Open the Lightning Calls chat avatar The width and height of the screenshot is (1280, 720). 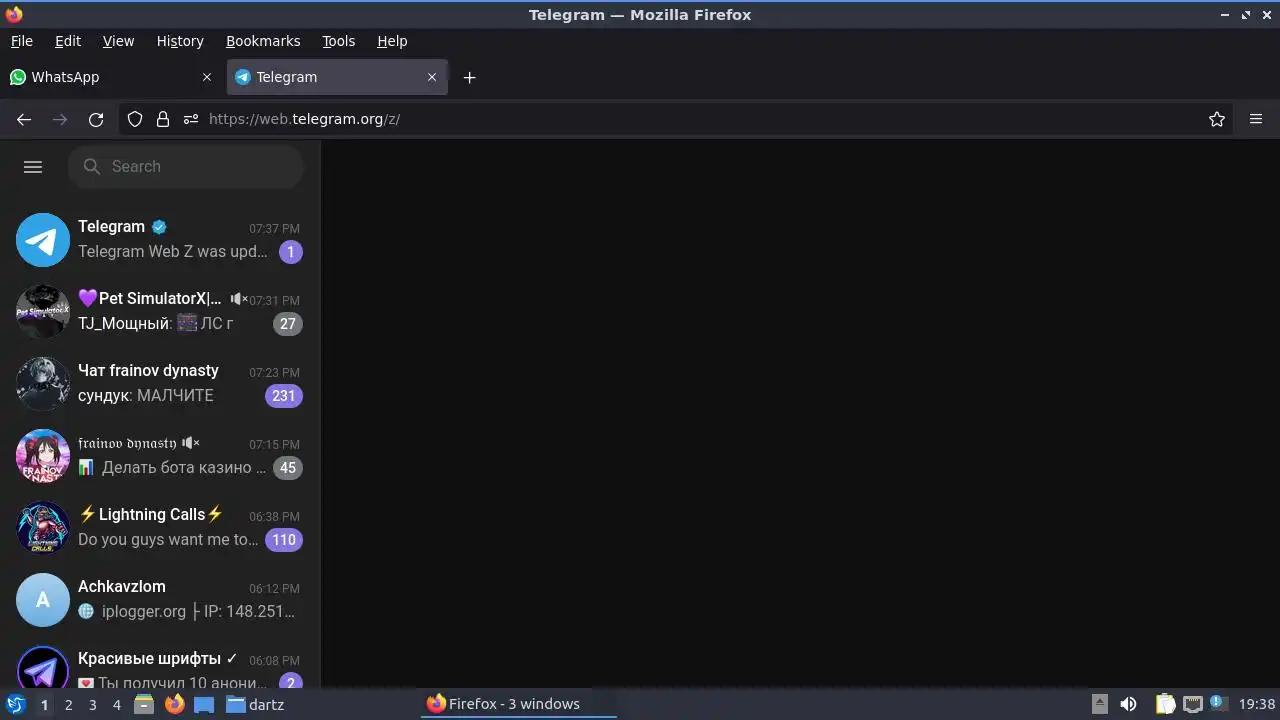pos(43,528)
